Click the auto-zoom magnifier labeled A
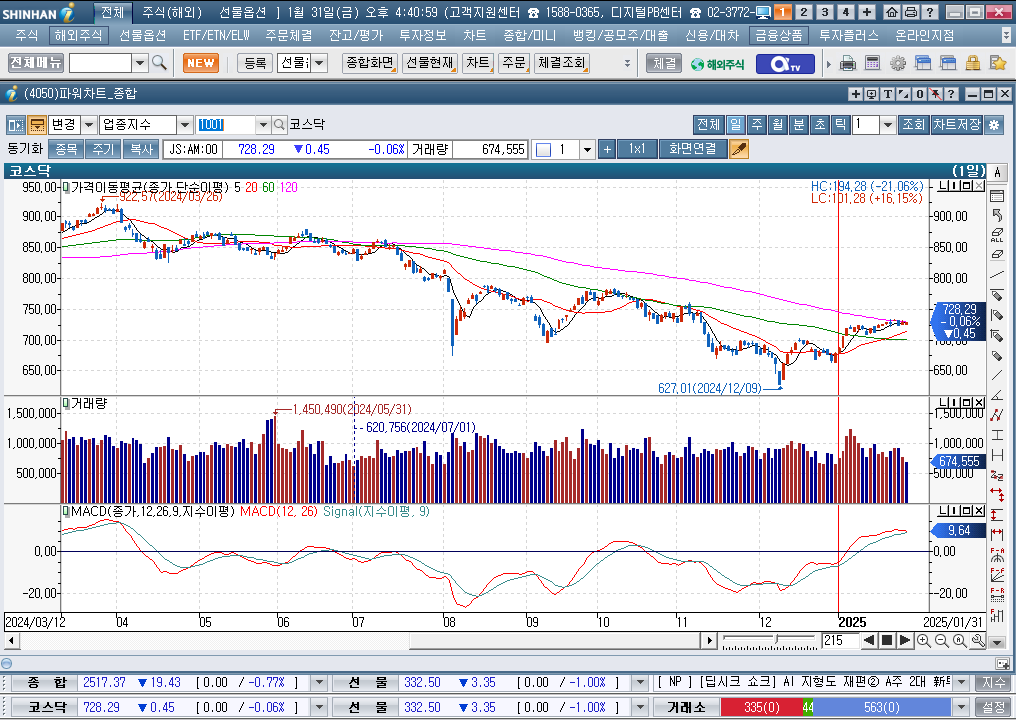The height and width of the screenshot is (721, 1016). [960, 641]
